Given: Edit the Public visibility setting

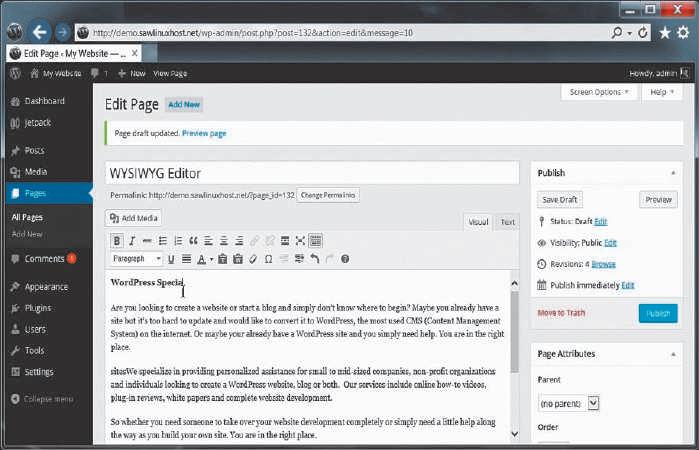Looking at the screenshot, I should 610,243.
